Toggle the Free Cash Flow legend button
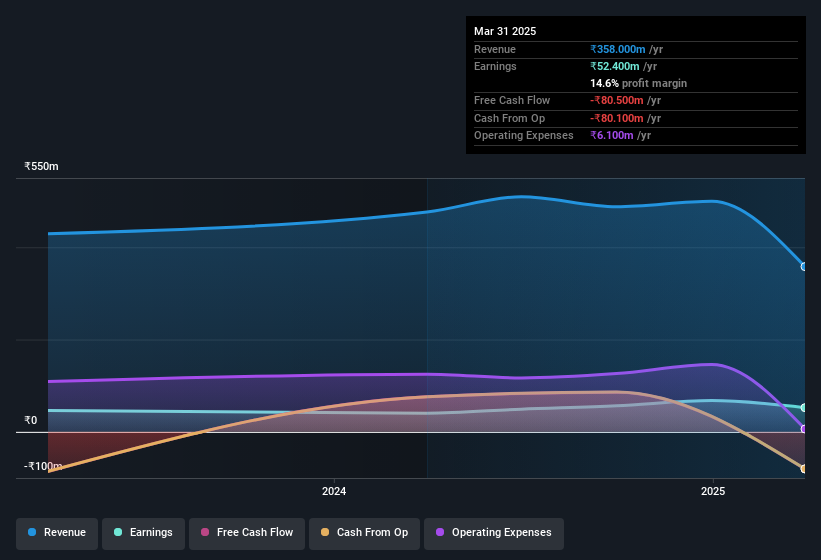821x560 pixels. pos(247,533)
